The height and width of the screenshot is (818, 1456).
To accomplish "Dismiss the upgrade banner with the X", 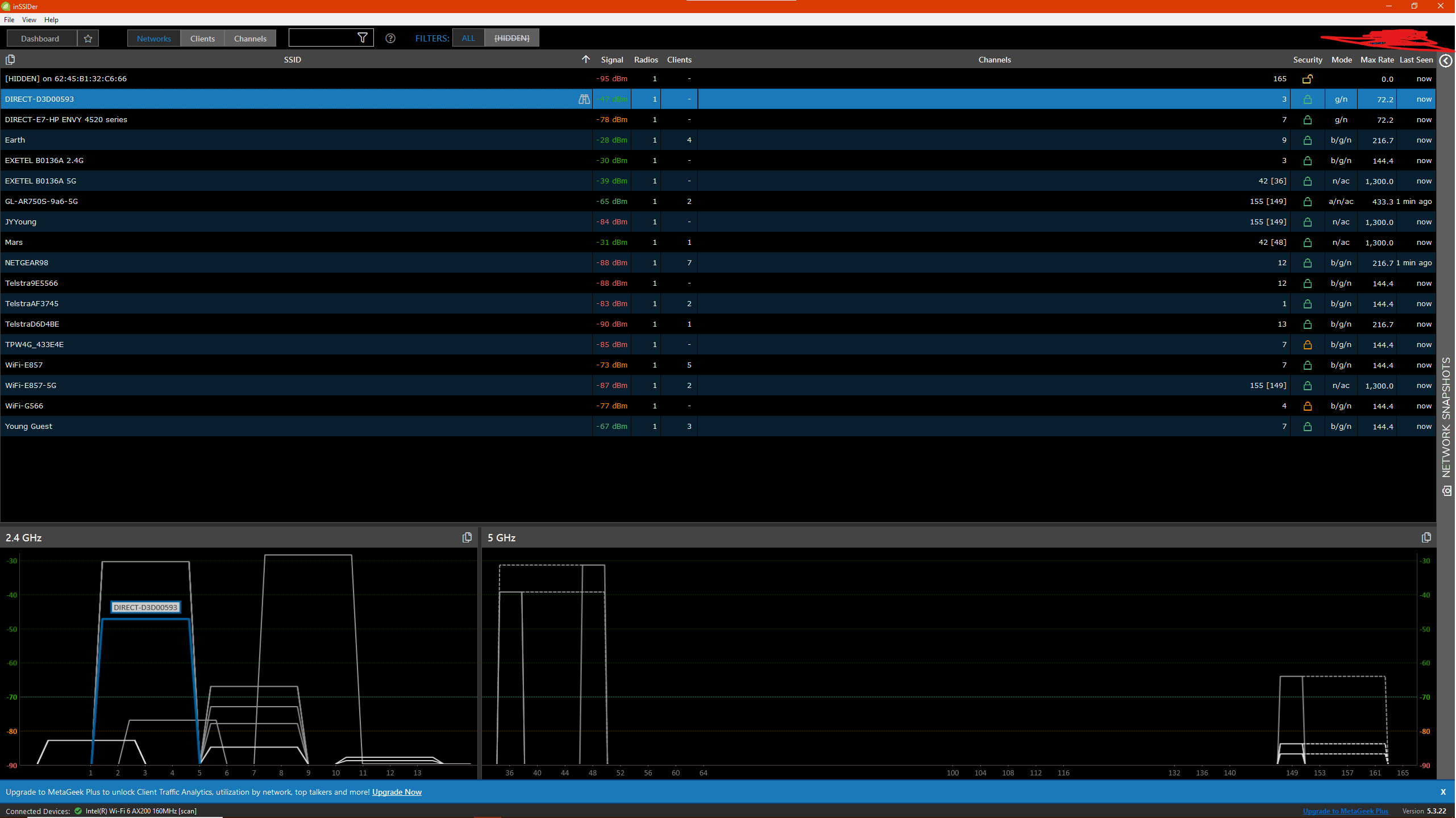I will click(x=1442, y=792).
